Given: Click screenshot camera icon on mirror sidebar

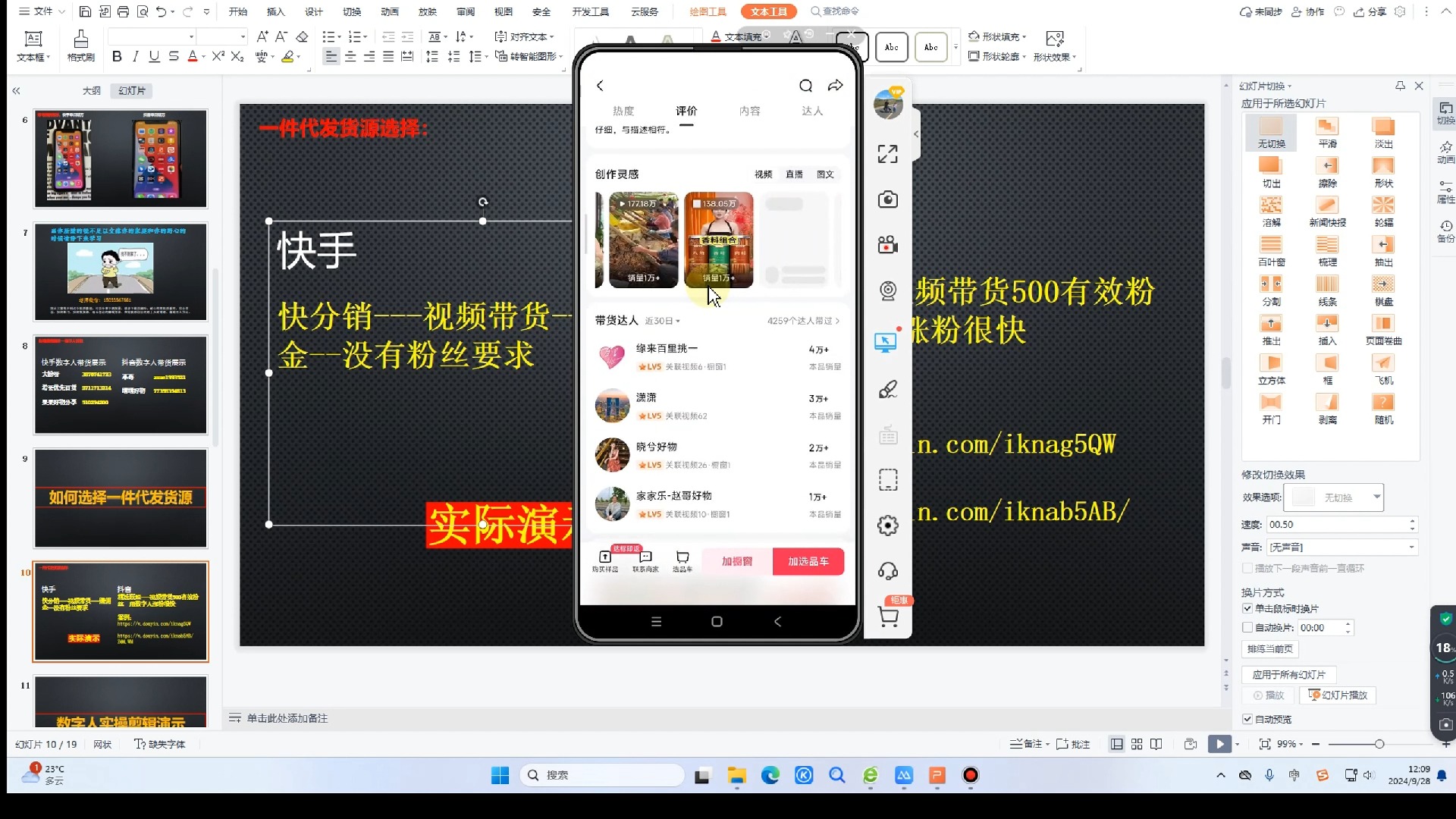Looking at the screenshot, I should pos(887,199).
